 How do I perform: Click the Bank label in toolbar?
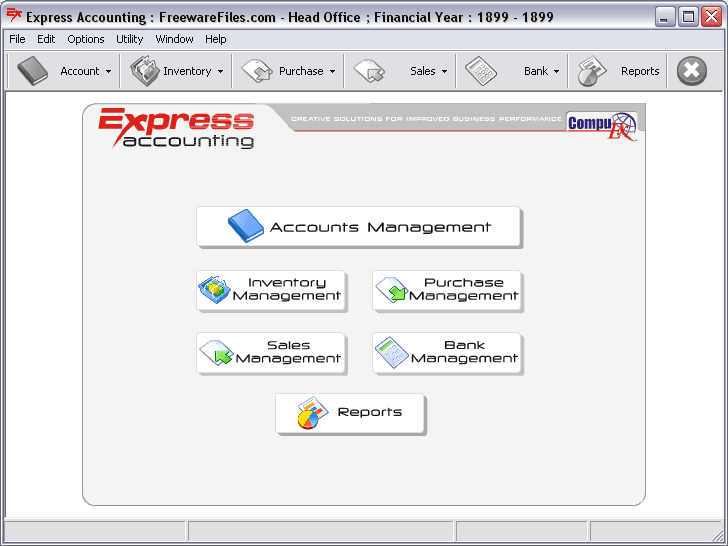[x=536, y=71]
